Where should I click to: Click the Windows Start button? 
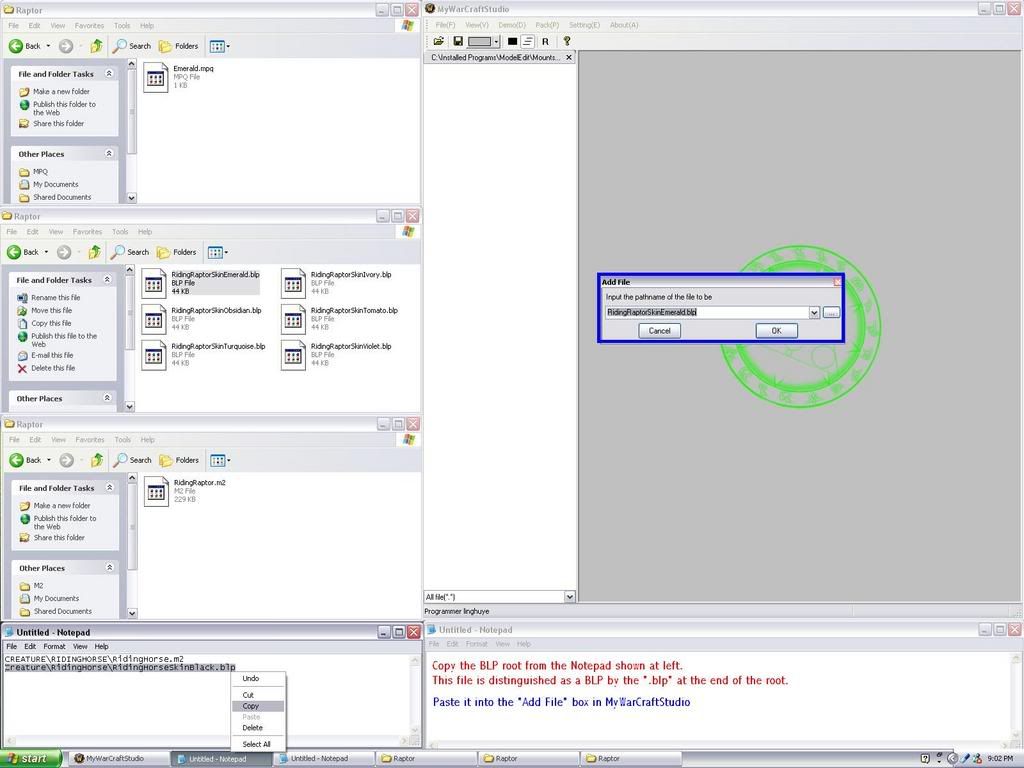[x=31, y=758]
